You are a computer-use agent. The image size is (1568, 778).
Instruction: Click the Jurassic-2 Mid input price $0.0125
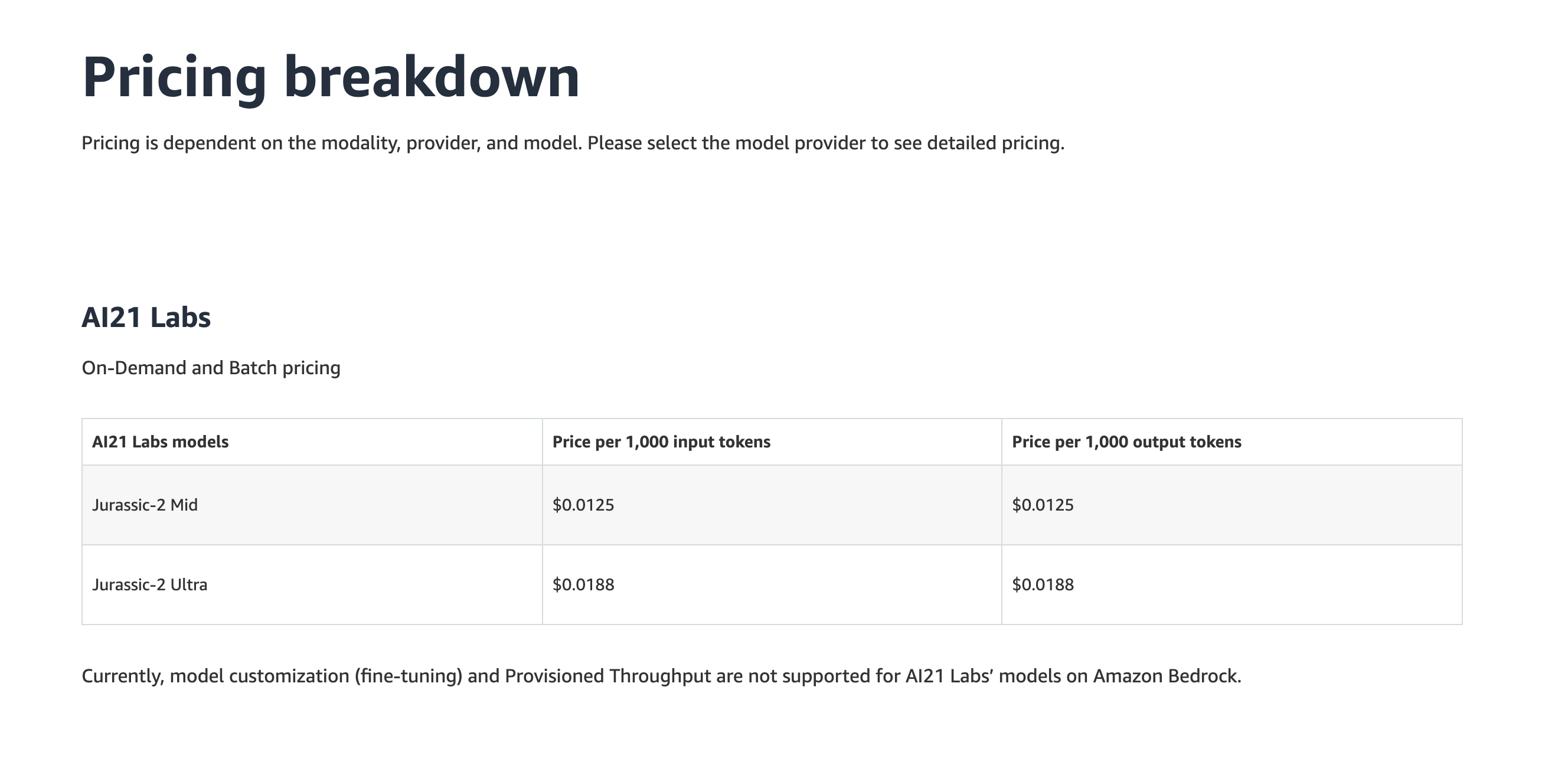point(583,505)
